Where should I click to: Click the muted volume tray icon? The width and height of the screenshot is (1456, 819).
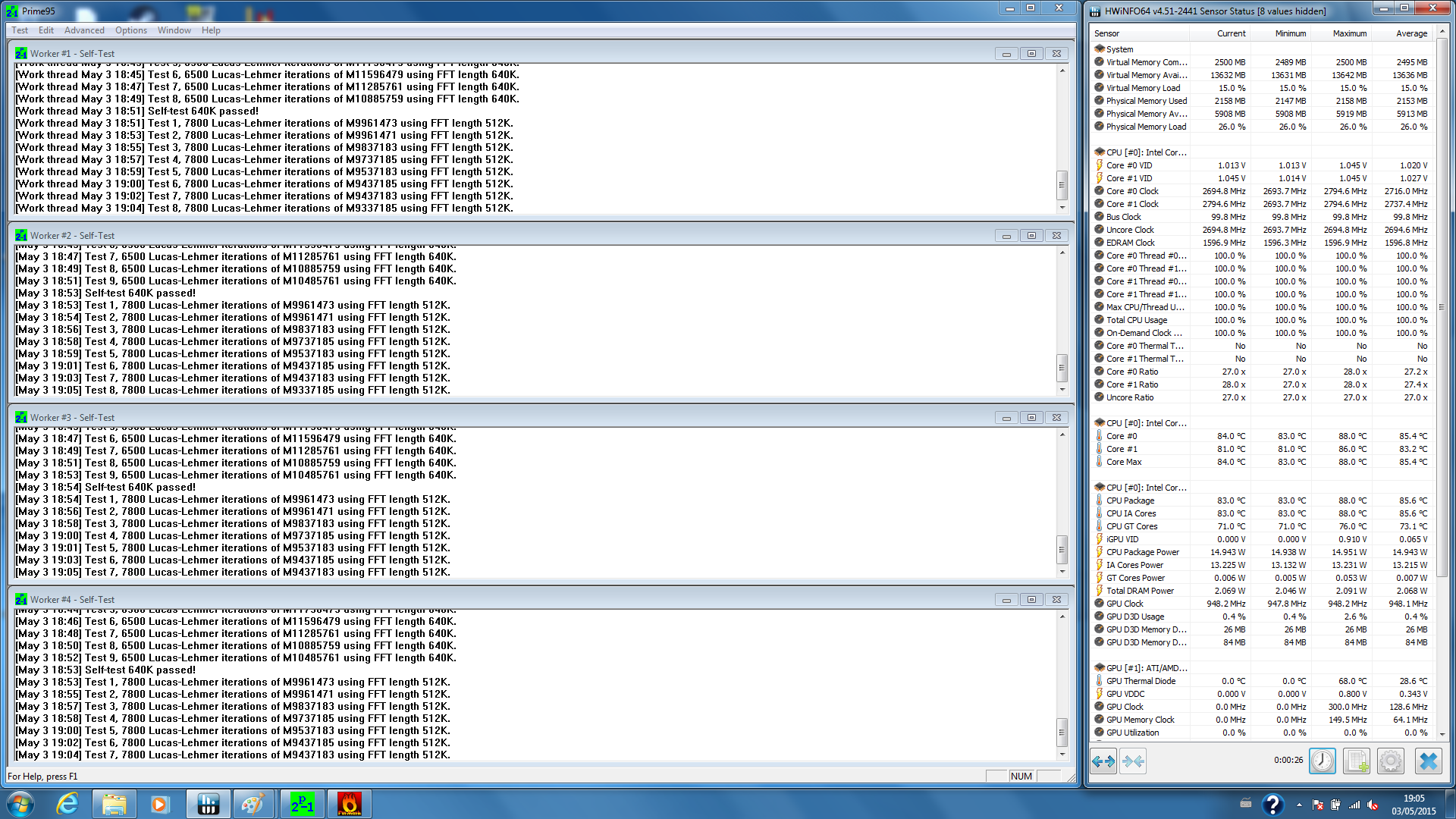coord(1373,805)
